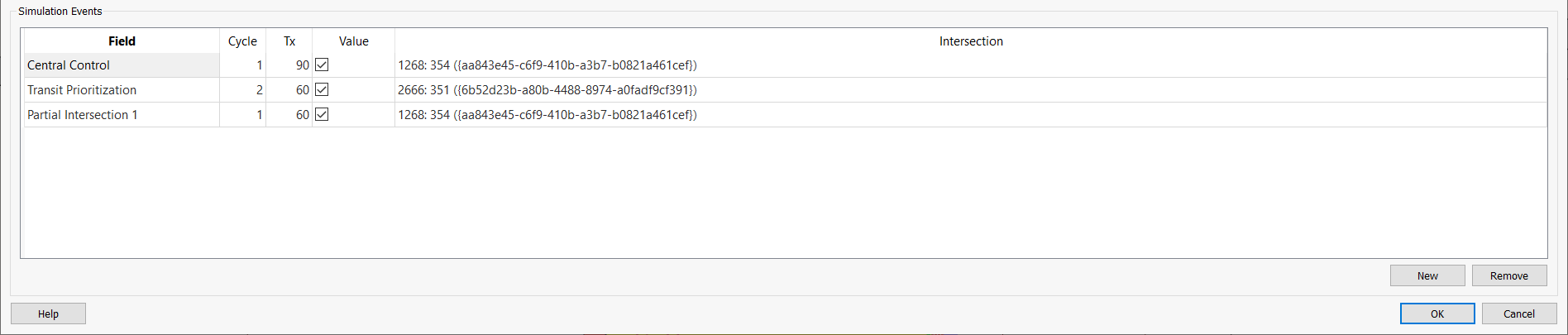The width and height of the screenshot is (1568, 335).
Task: Click the Intersection column header
Action: coord(970,41)
